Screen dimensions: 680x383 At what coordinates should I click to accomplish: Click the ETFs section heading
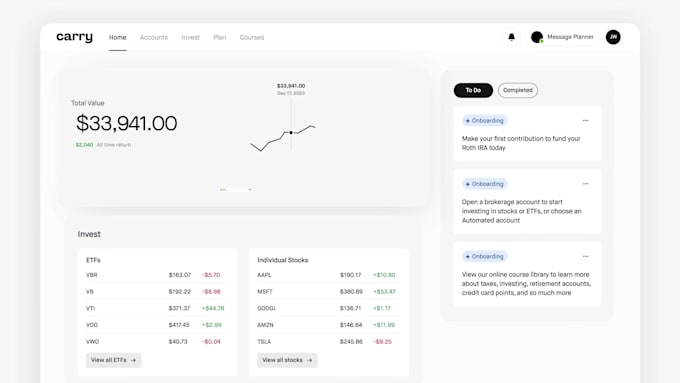(93, 260)
